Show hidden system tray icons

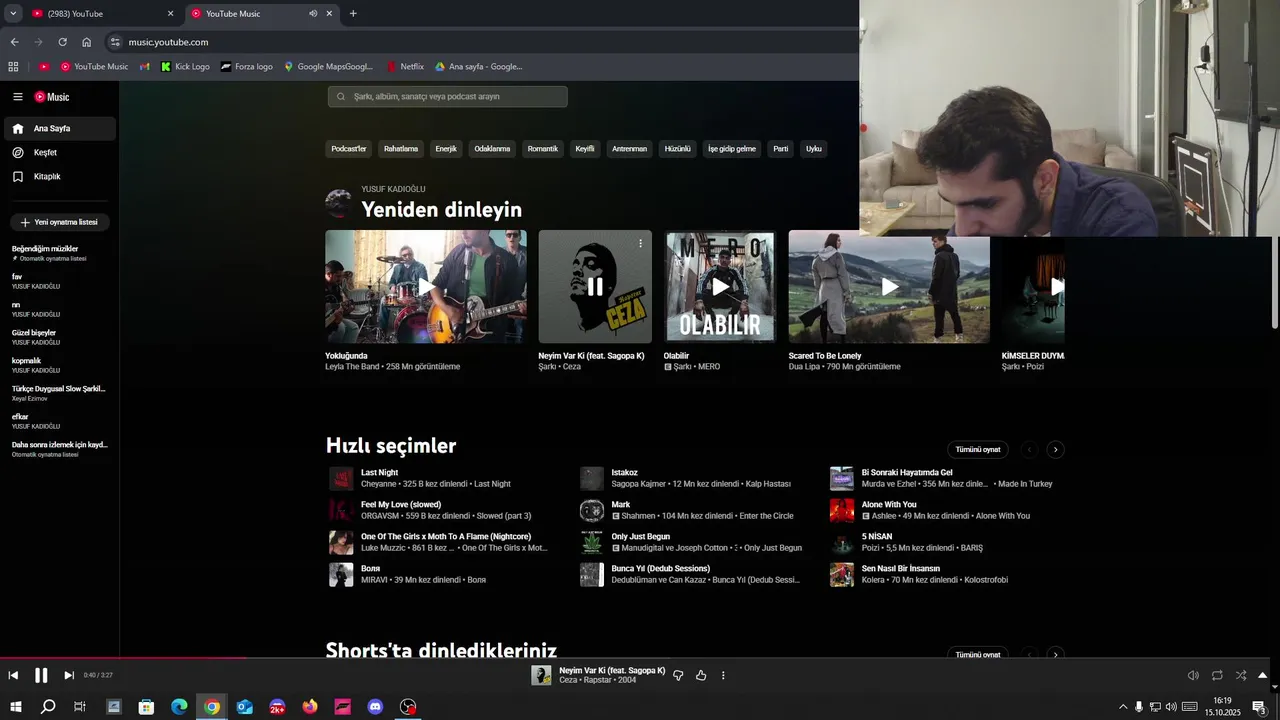tap(1123, 707)
